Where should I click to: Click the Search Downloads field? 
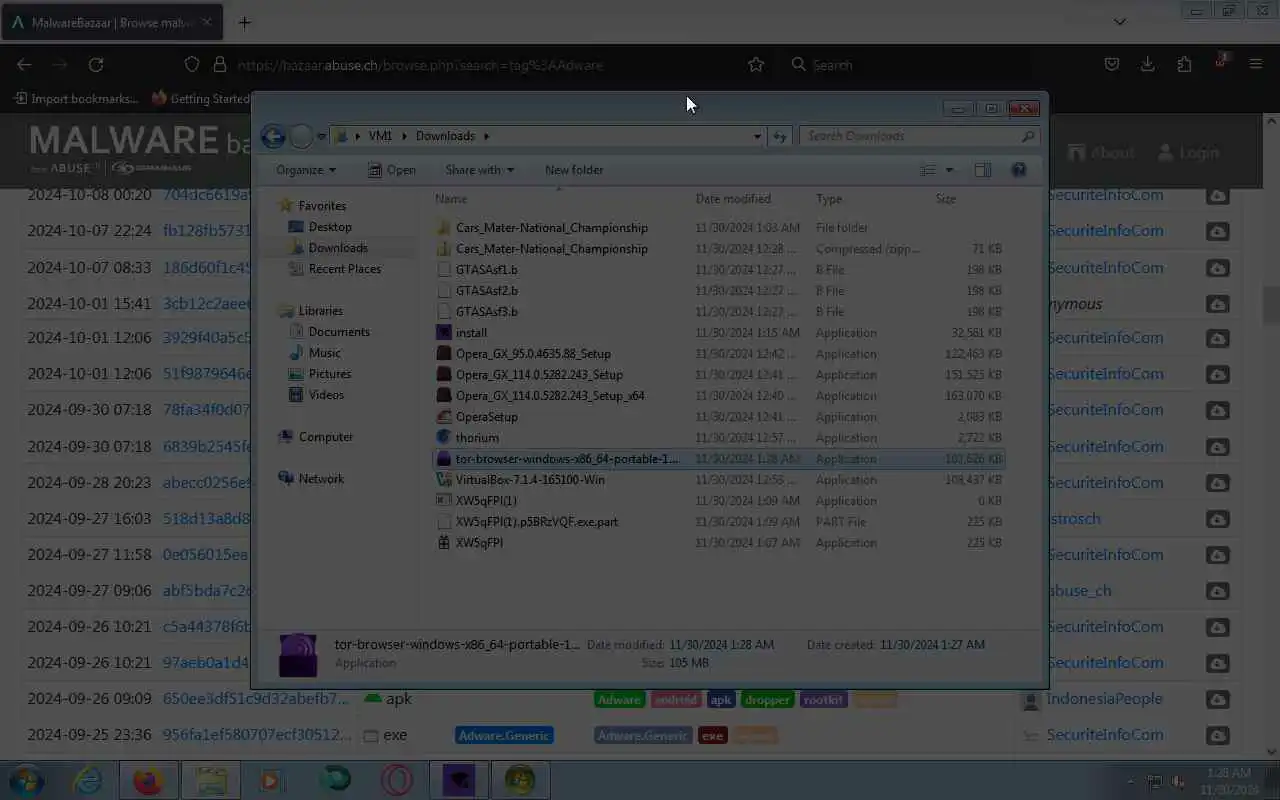point(919,136)
